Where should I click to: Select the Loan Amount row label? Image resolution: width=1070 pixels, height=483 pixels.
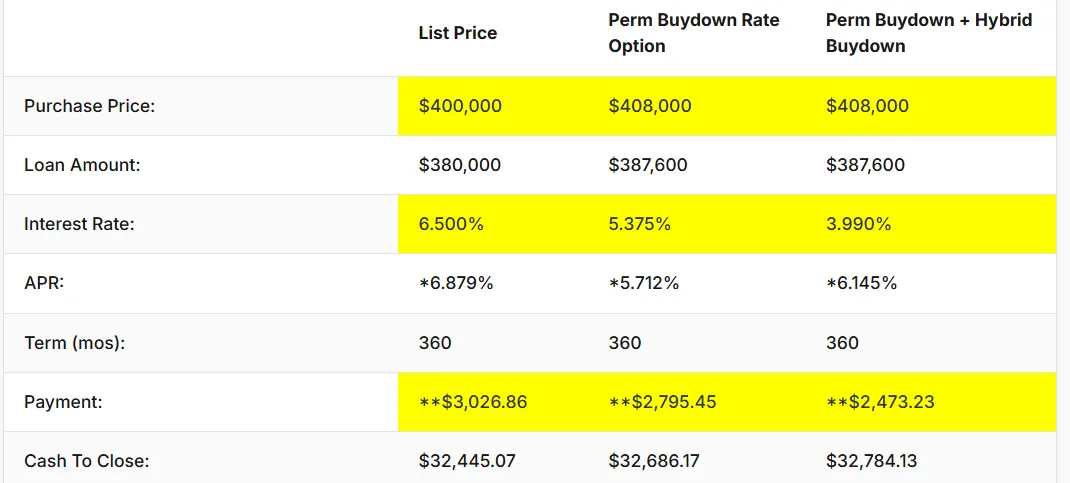(x=82, y=165)
